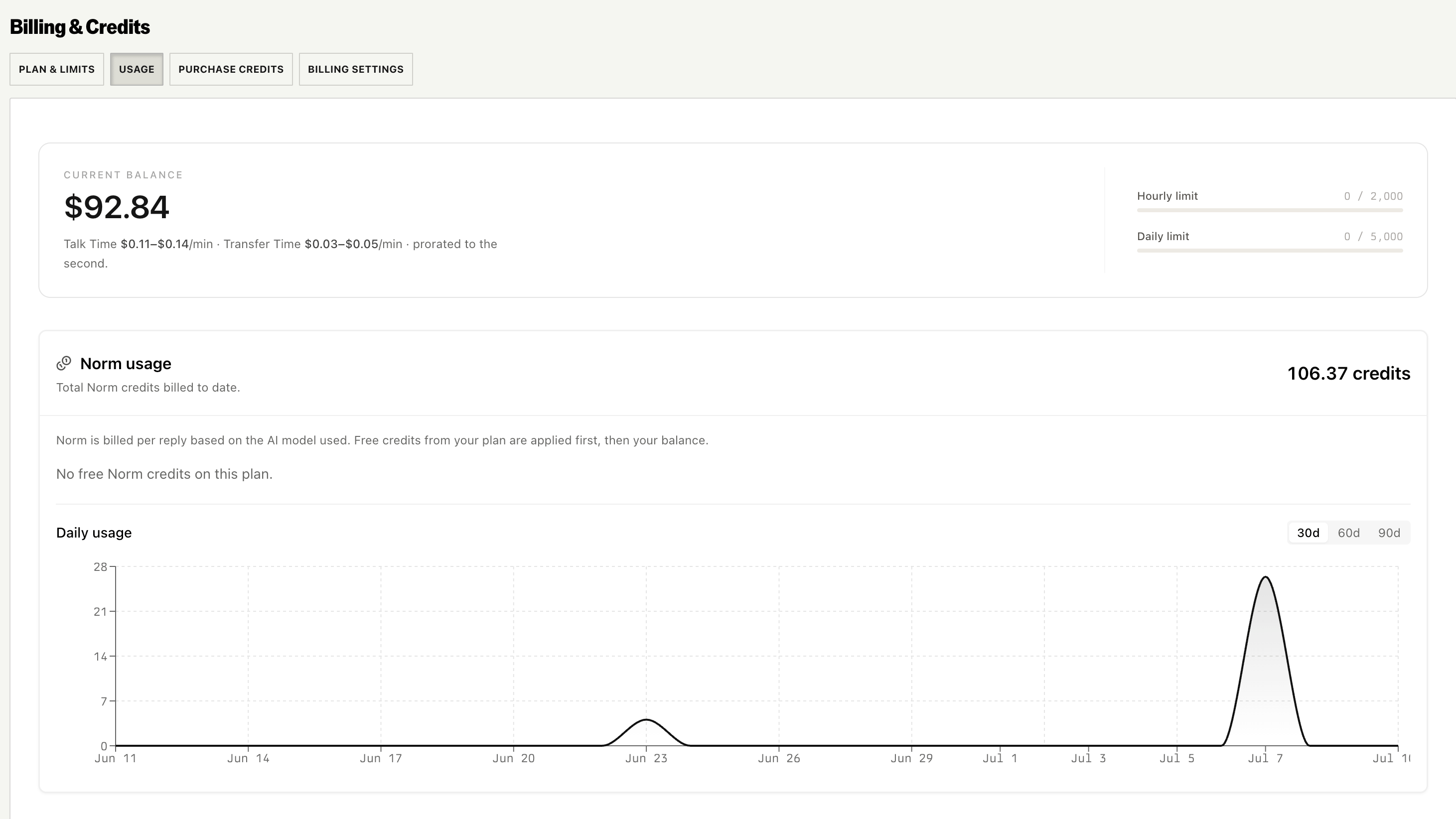Viewport: 1456px width, 819px height.
Task: Switch daily usage chart to 60d
Action: click(x=1348, y=533)
